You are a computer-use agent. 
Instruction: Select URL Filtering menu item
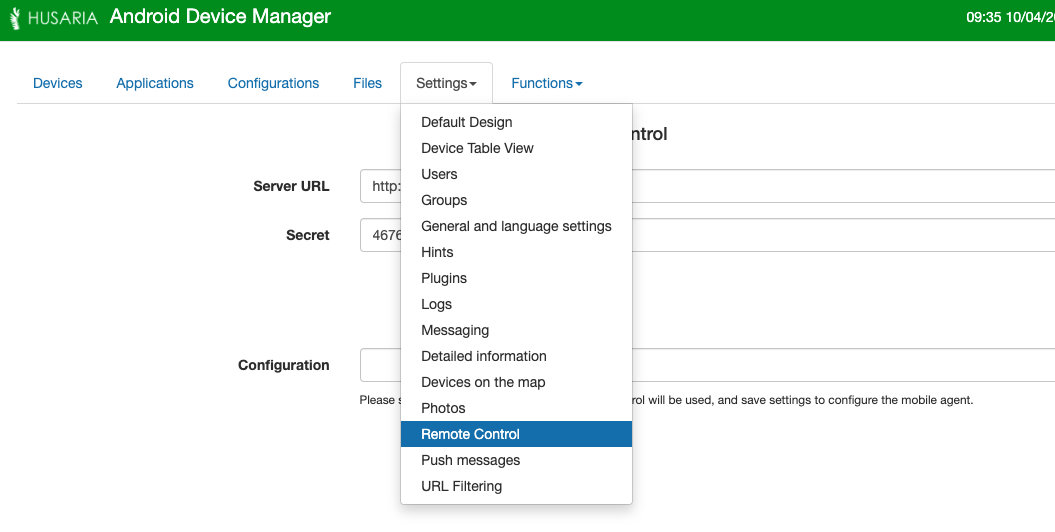coord(516,486)
